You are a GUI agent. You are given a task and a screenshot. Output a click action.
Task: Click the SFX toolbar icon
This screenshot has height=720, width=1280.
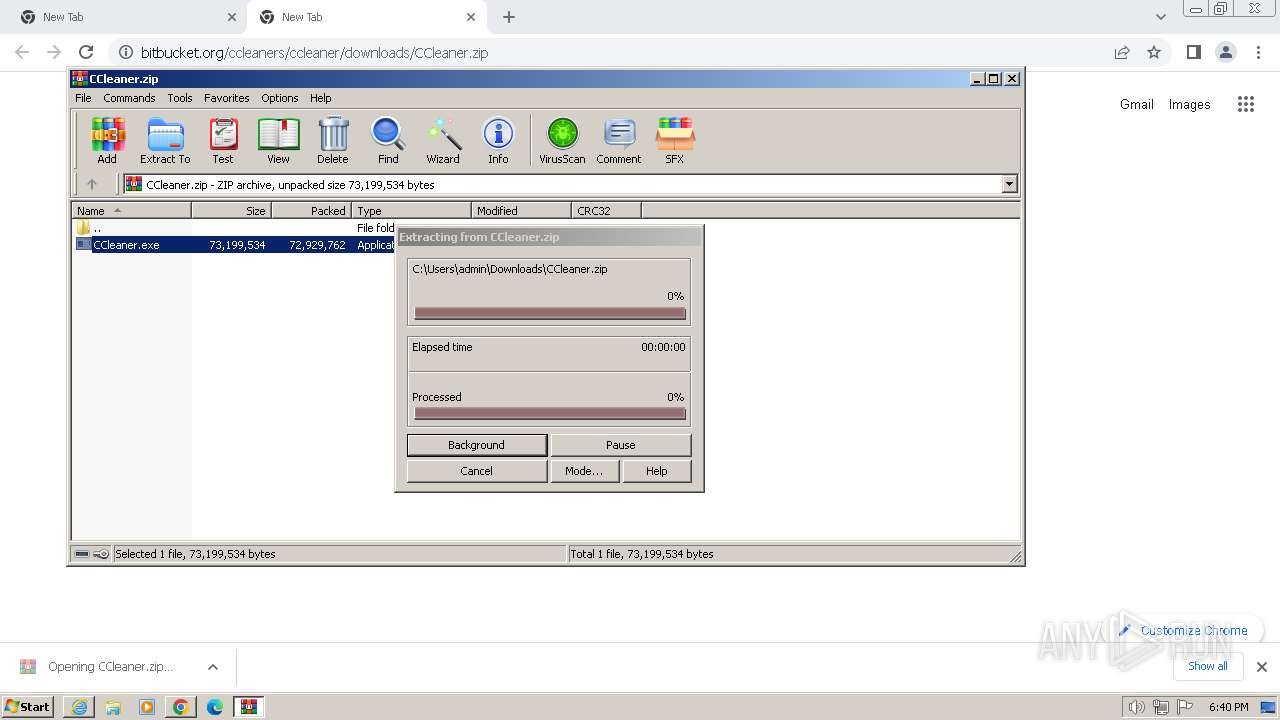coord(675,141)
